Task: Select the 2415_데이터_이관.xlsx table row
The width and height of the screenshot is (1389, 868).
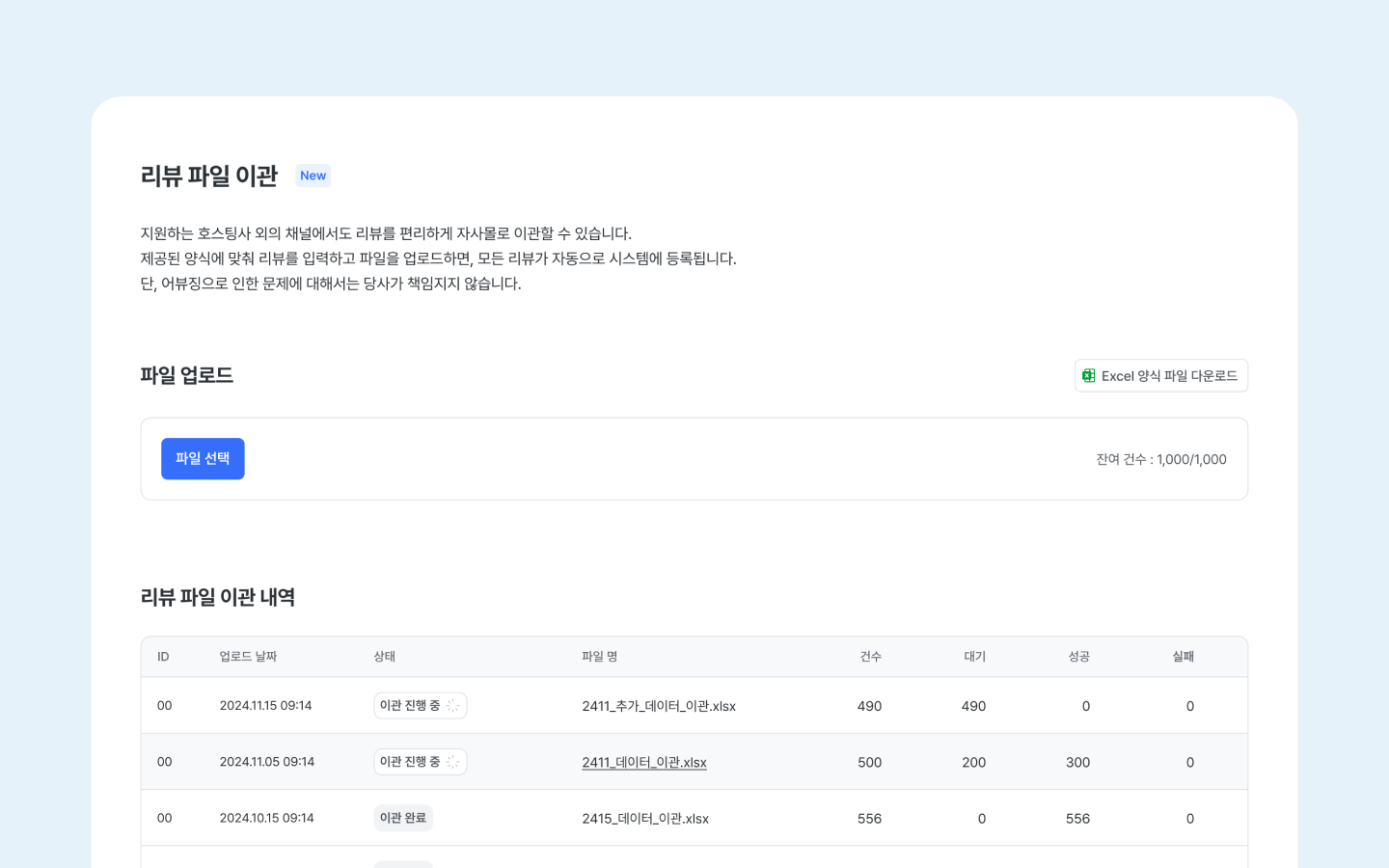Action: [644, 817]
